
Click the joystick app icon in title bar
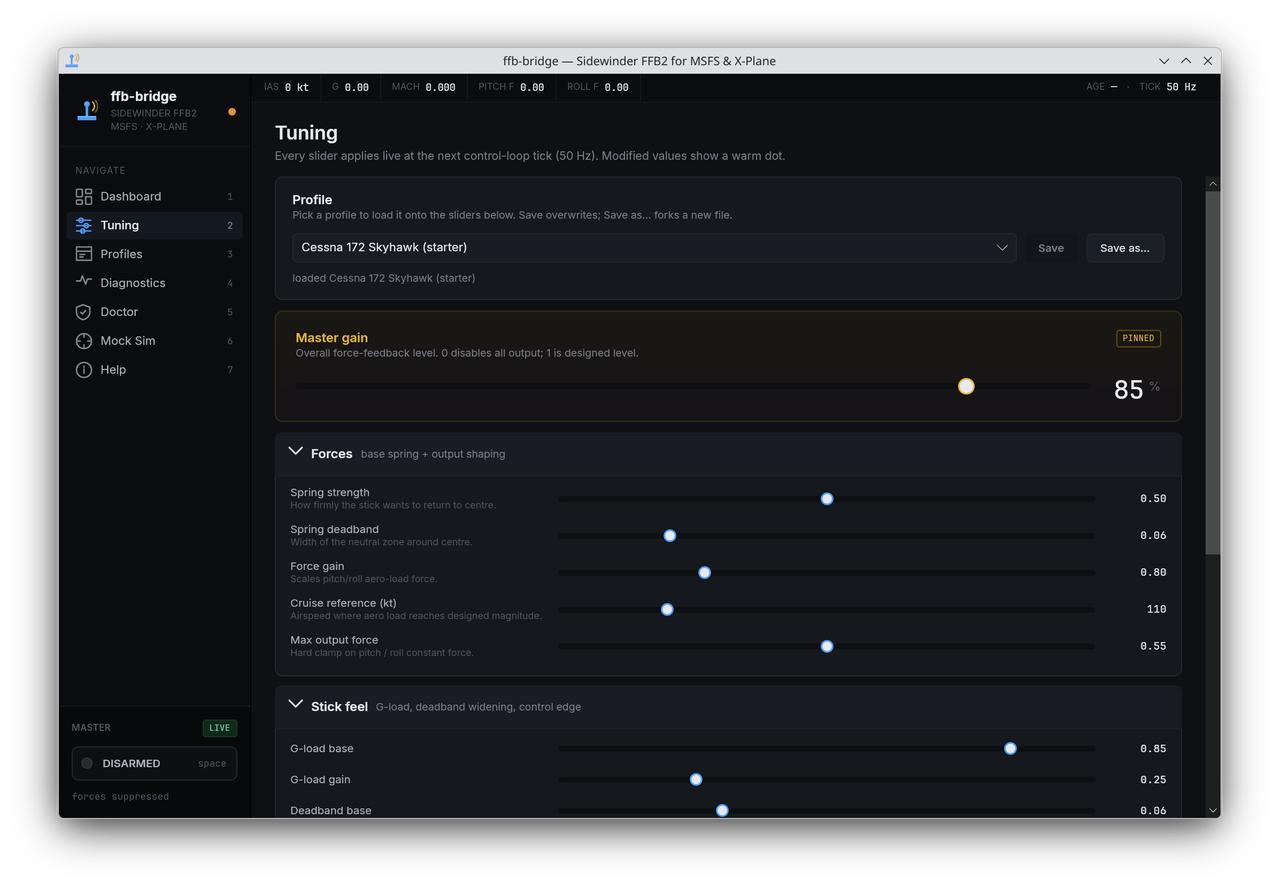tap(73, 61)
